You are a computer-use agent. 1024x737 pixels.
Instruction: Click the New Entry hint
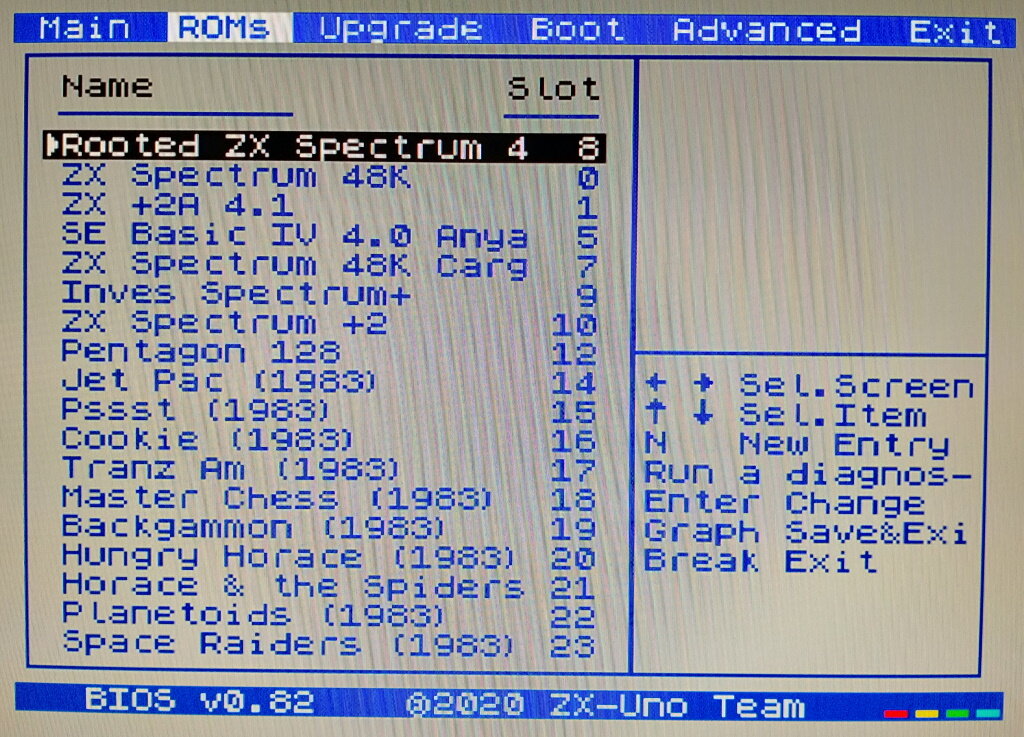796,445
